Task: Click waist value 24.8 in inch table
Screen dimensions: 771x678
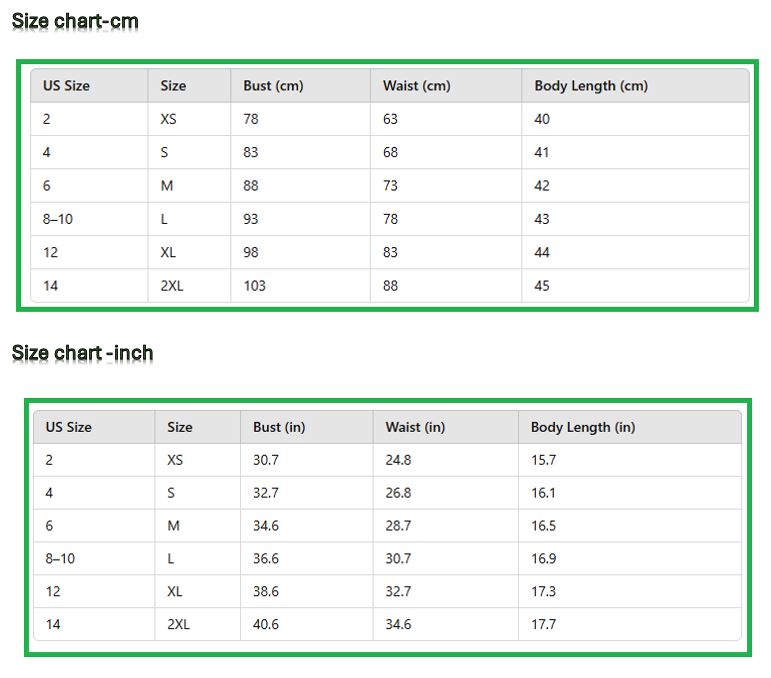Action: tap(398, 460)
